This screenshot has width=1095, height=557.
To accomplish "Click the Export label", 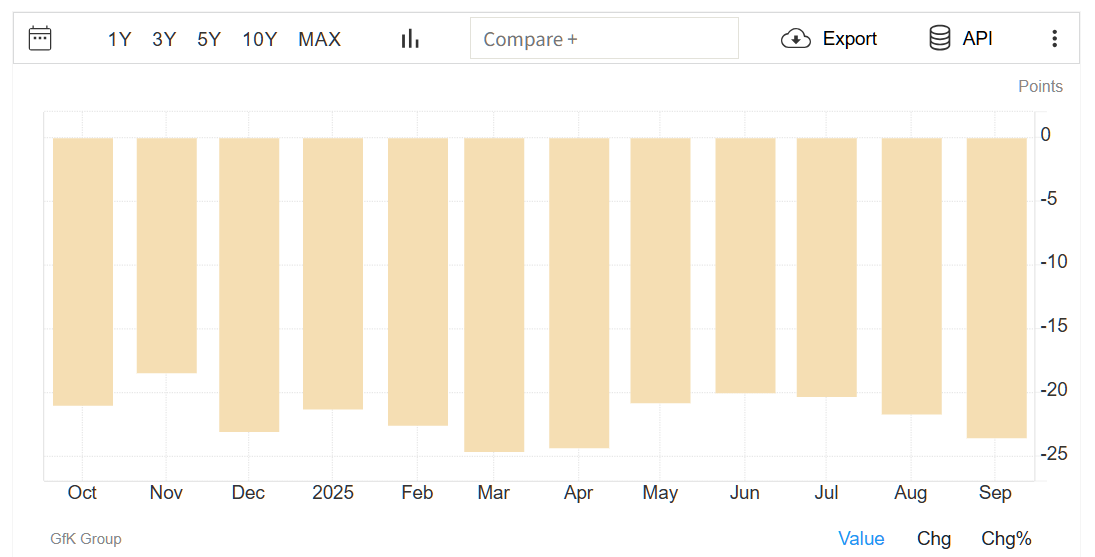I will 849,38.
